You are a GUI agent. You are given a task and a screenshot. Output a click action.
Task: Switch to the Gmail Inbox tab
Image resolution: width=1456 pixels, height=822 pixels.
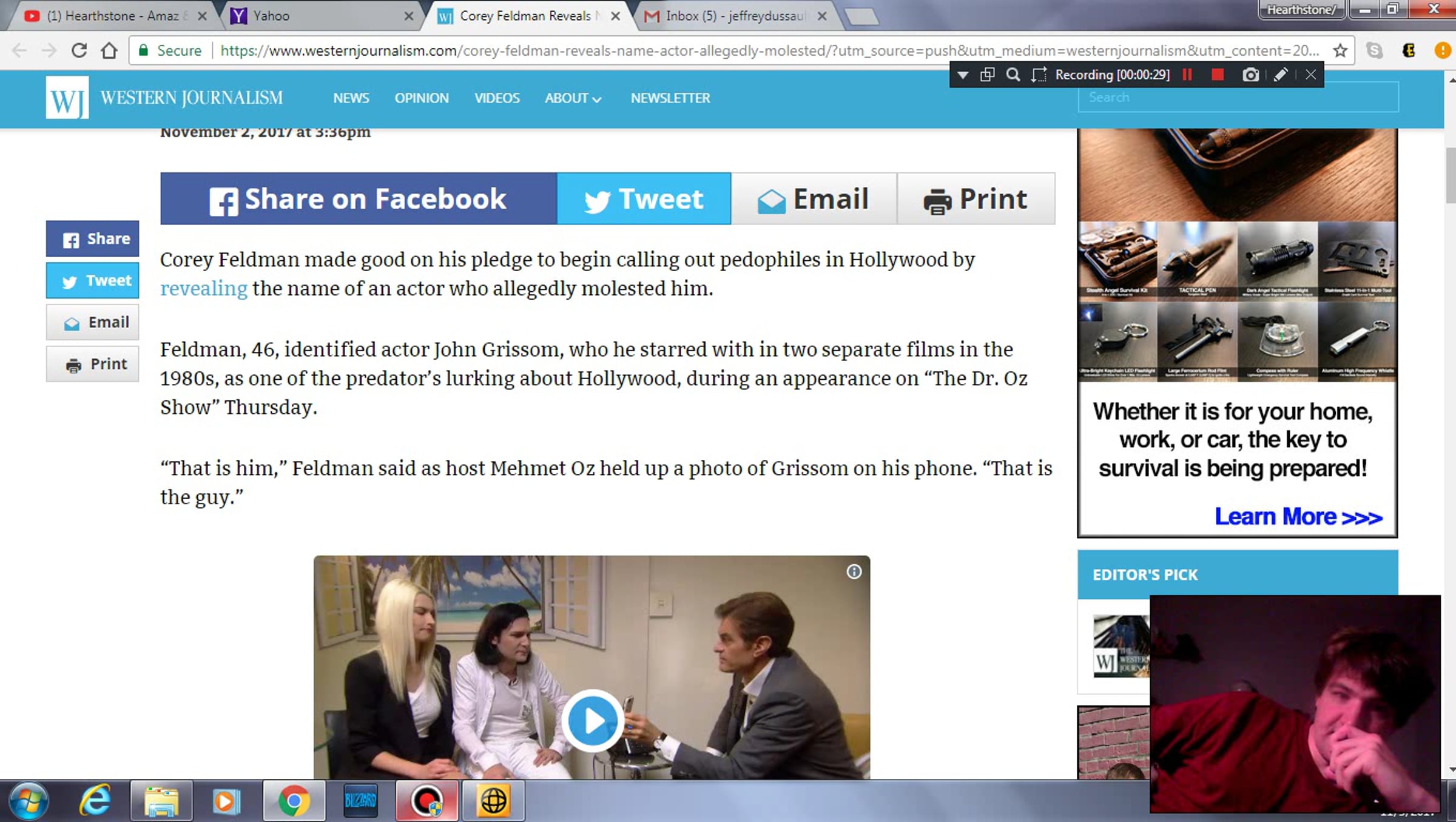point(735,16)
